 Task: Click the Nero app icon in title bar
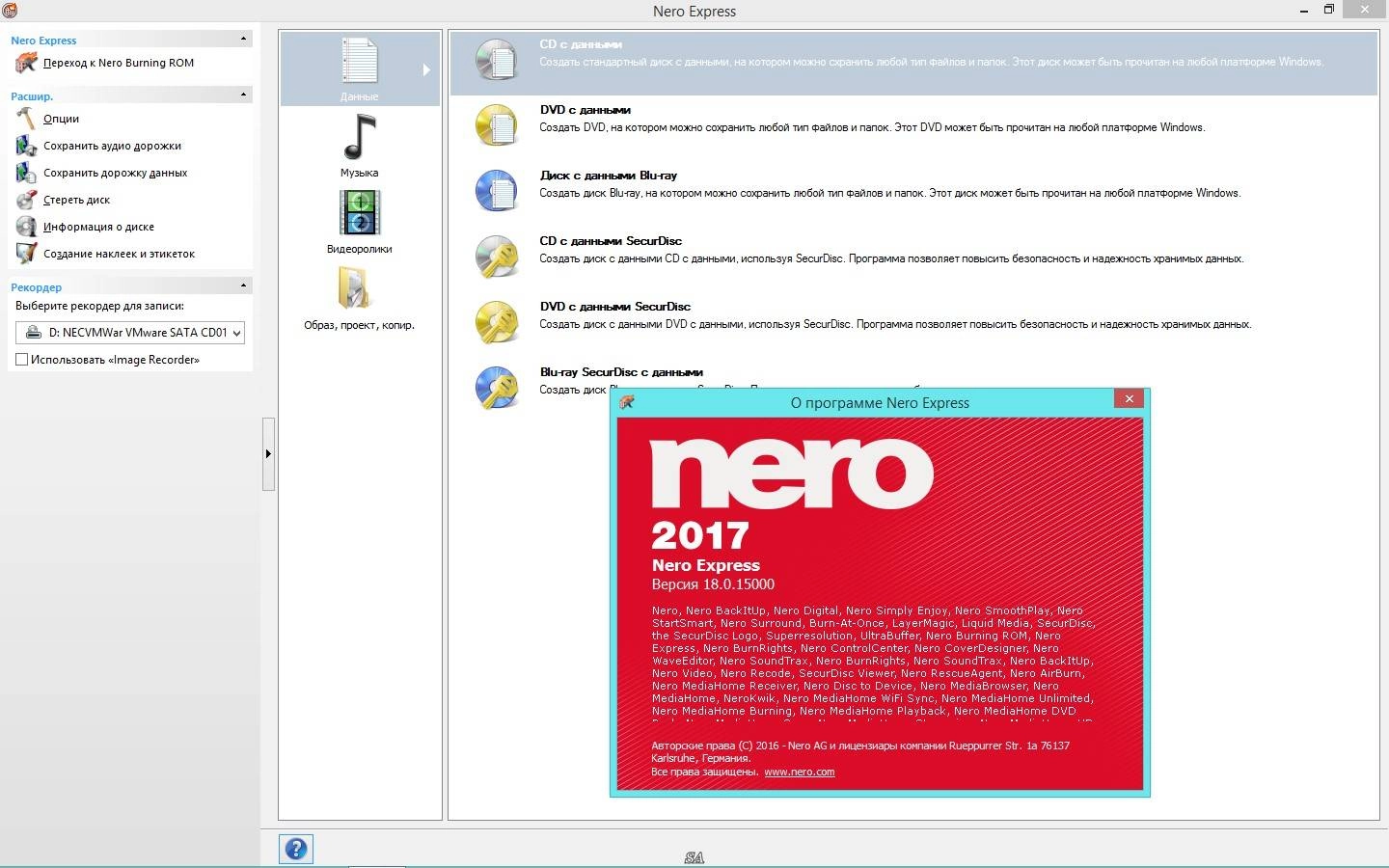(10, 10)
